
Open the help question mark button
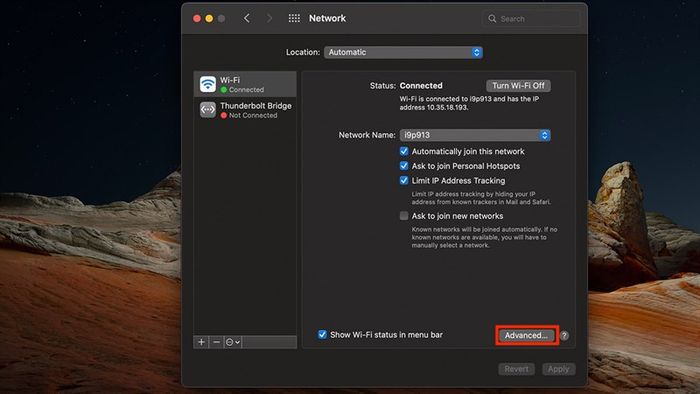[x=564, y=336]
